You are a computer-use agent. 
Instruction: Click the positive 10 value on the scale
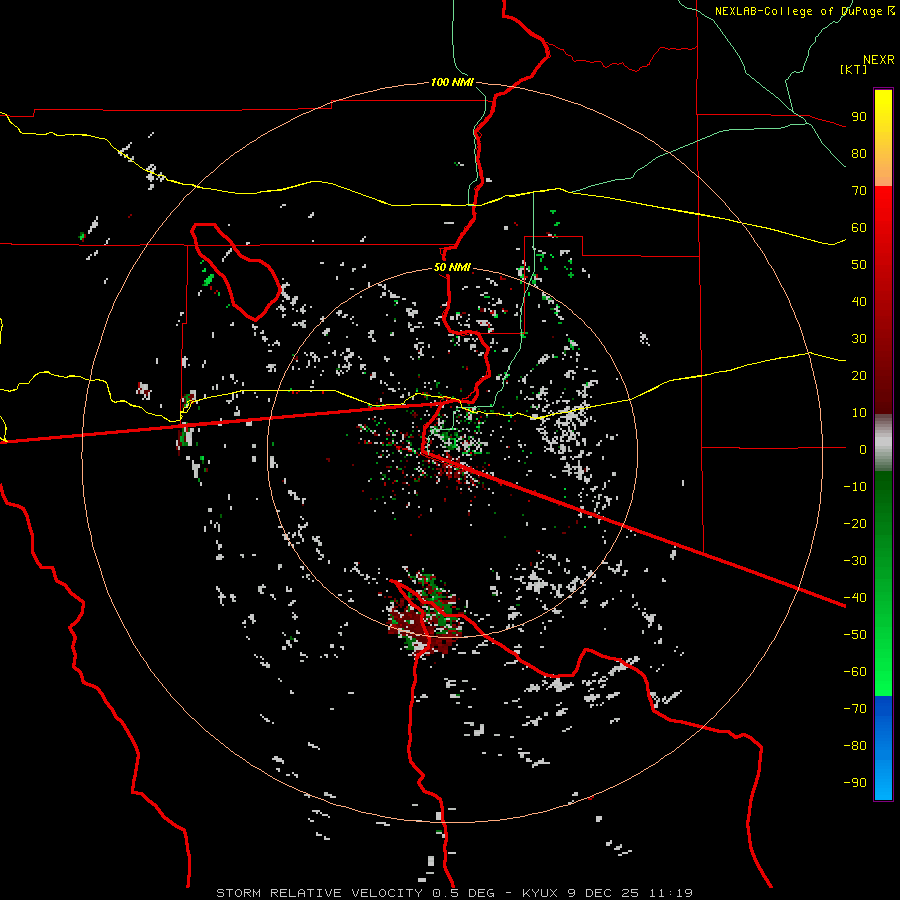[859, 413]
